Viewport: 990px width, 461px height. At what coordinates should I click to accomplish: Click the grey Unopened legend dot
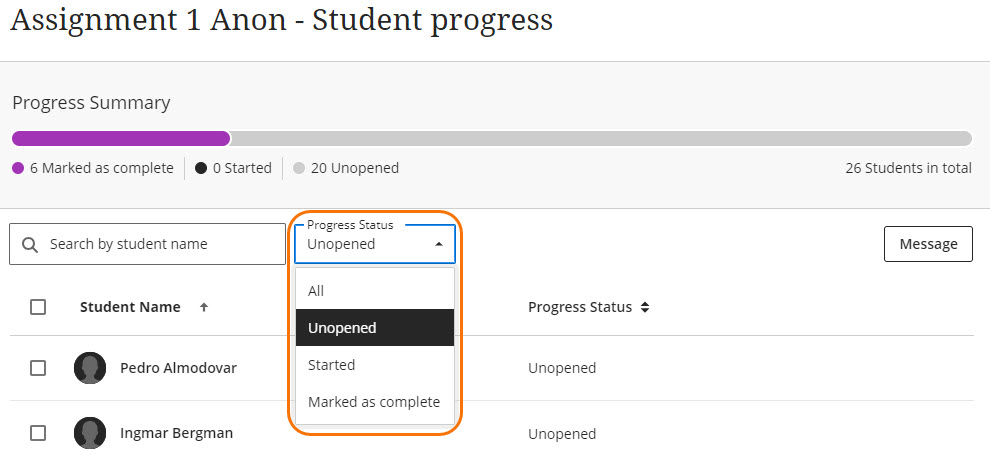click(299, 168)
